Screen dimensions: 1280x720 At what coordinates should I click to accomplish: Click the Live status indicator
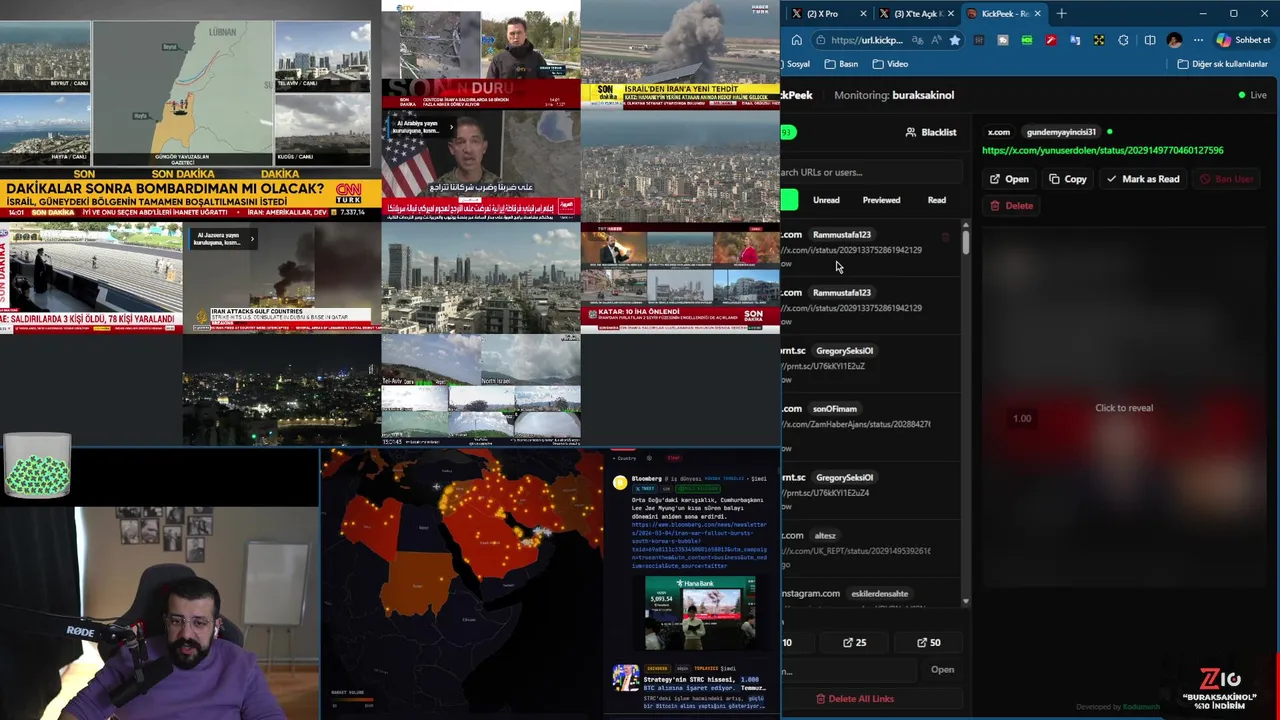pyautogui.click(x=1252, y=95)
